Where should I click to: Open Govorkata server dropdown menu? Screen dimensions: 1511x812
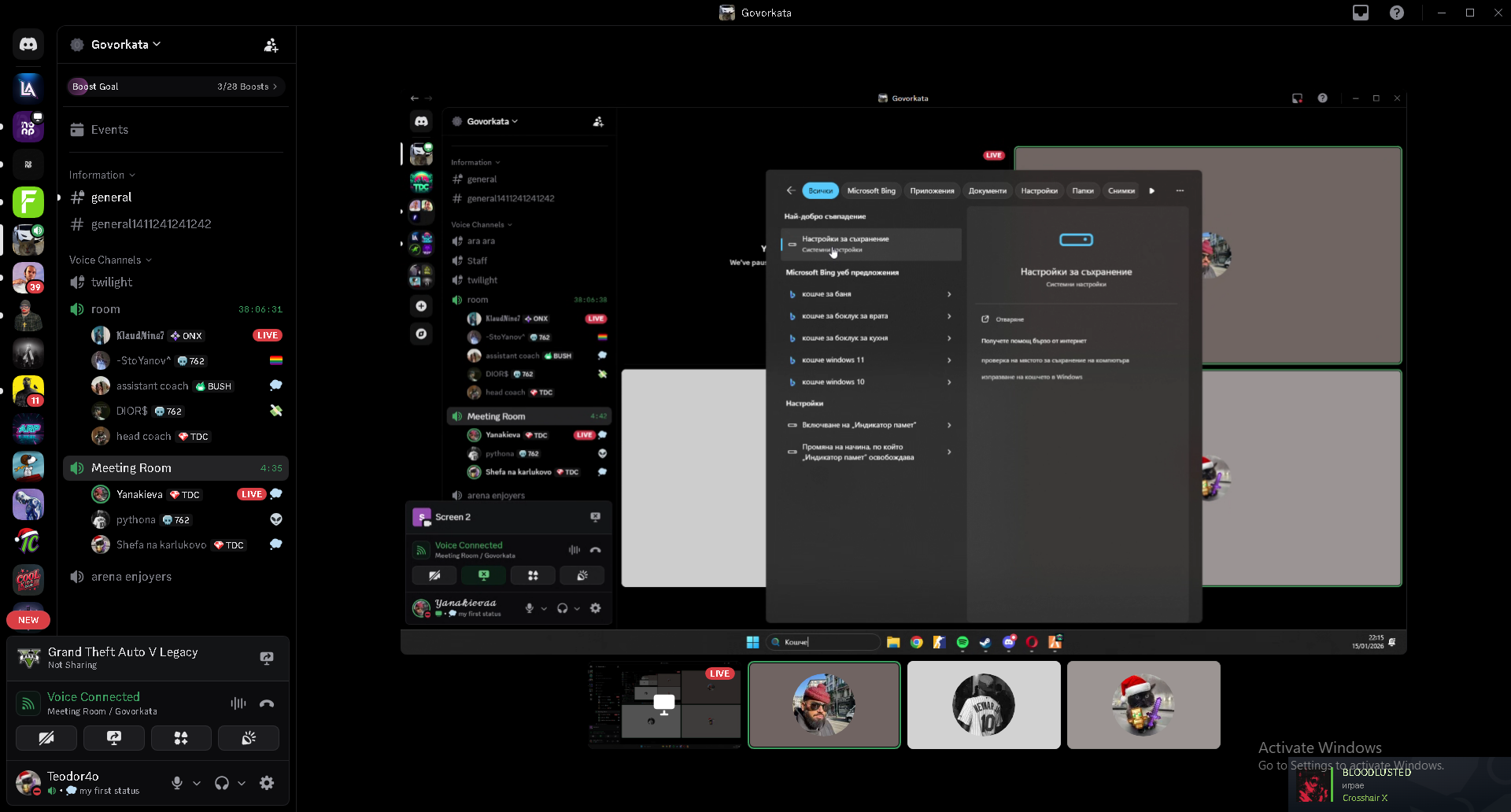click(x=126, y=45)
